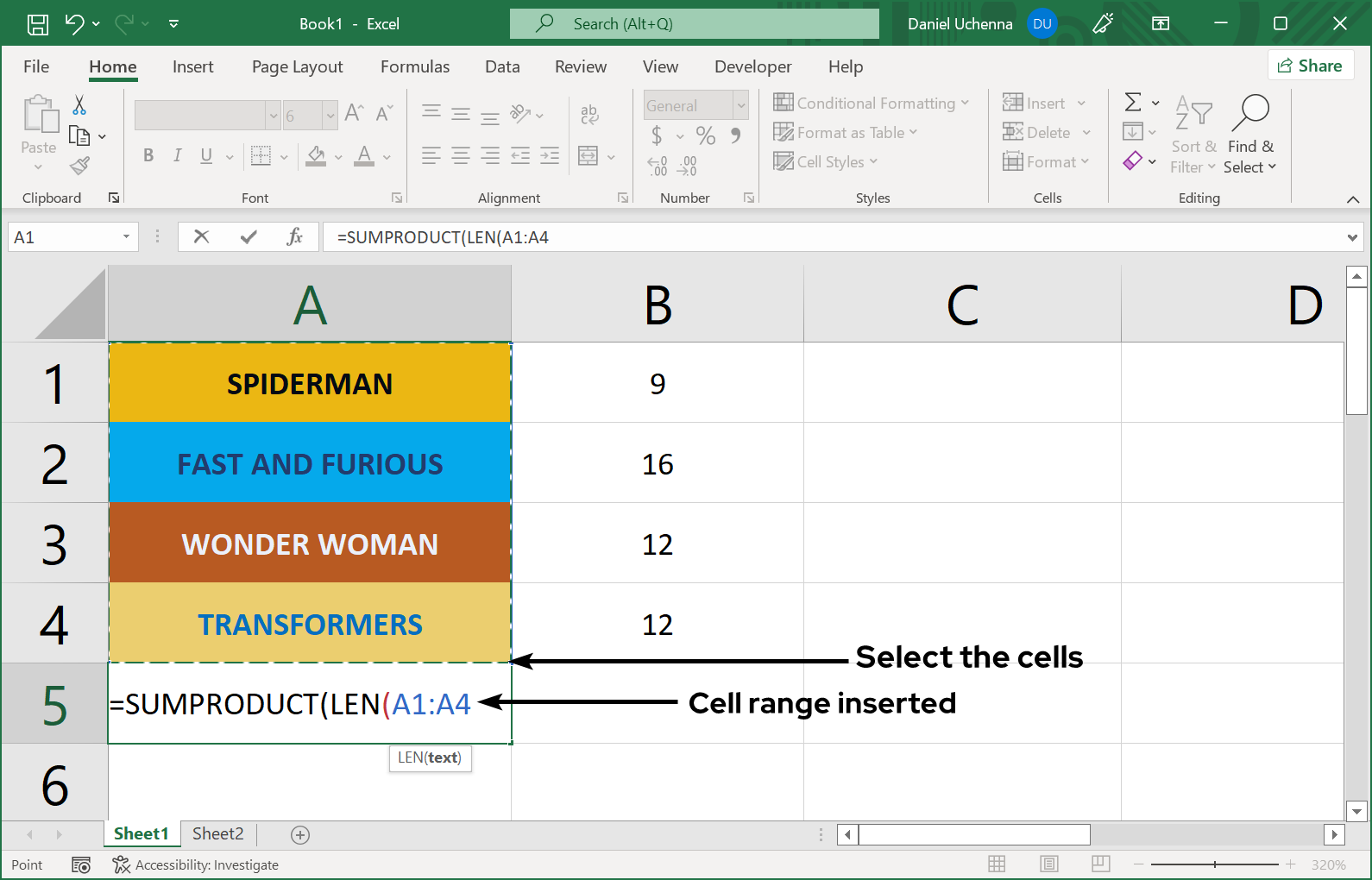Open Insert Function fx dialog
The image size is (1372, 880).
coord(294,237)
